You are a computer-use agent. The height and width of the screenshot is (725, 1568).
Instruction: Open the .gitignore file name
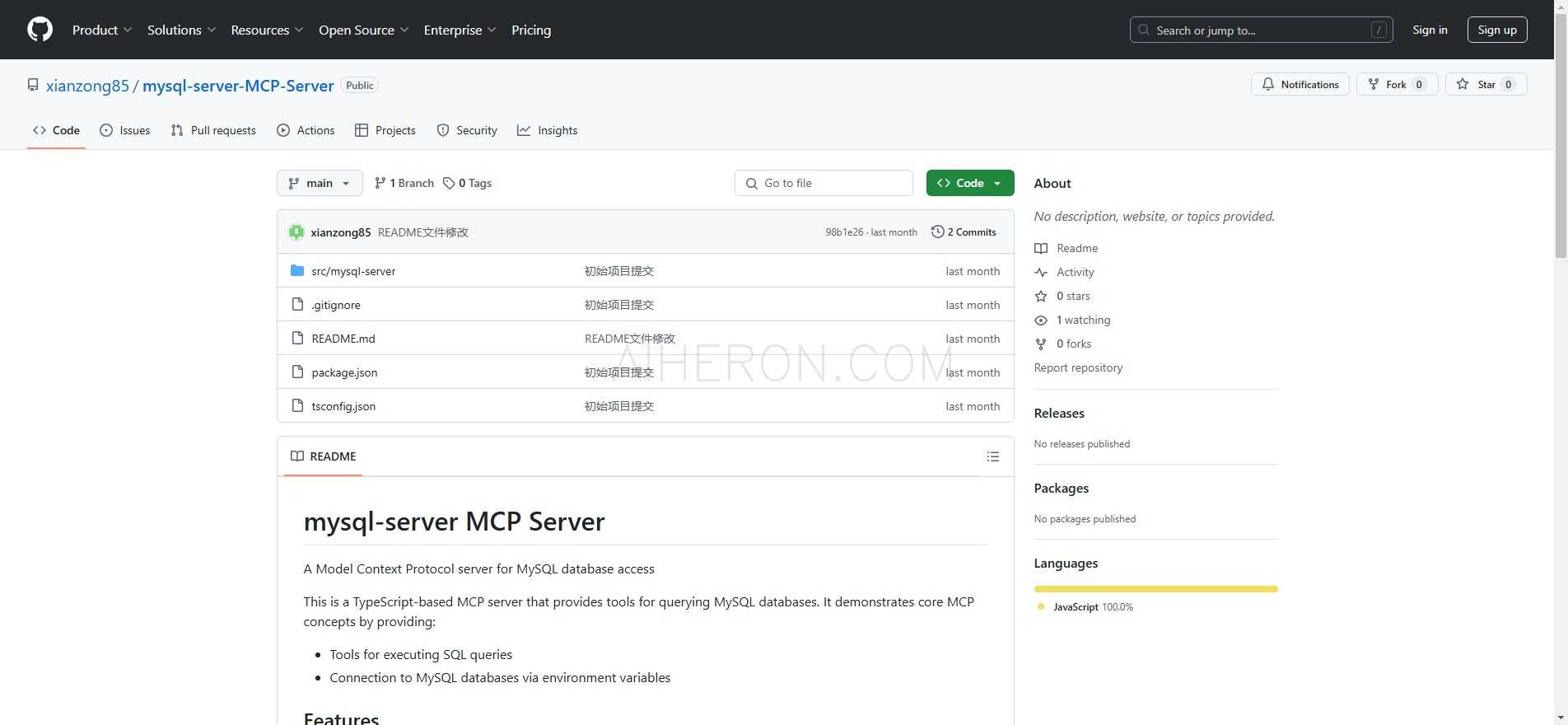pos(336,305)
